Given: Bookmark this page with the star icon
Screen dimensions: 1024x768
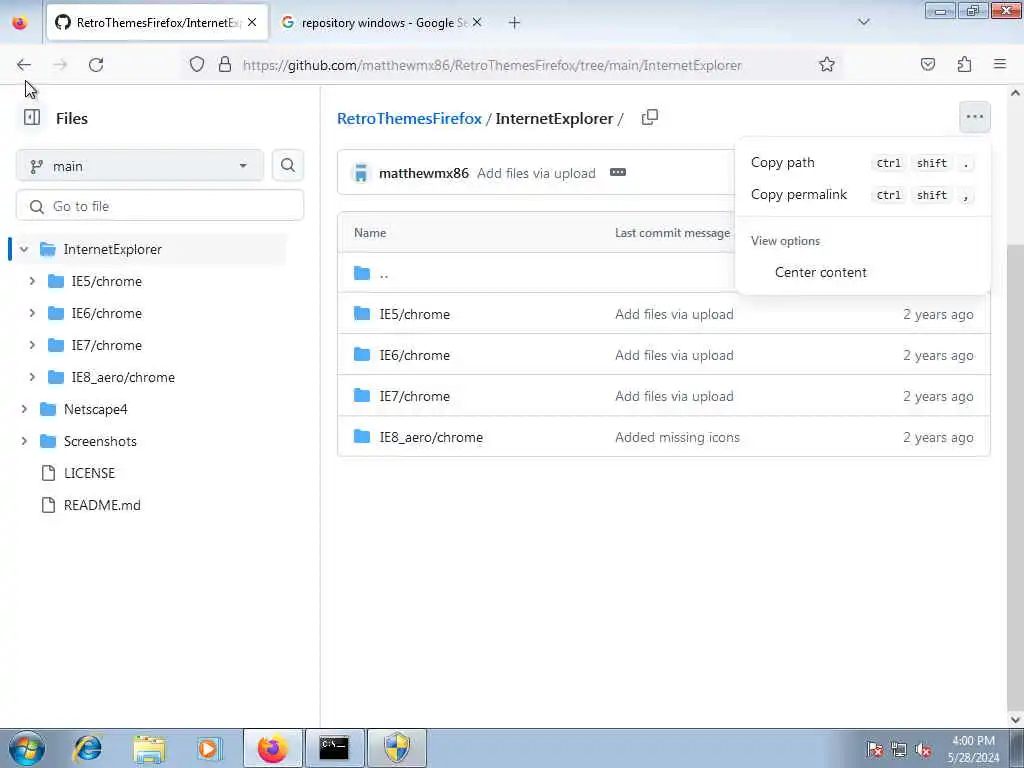Looking at the screenshot, I should coord(827,65).
